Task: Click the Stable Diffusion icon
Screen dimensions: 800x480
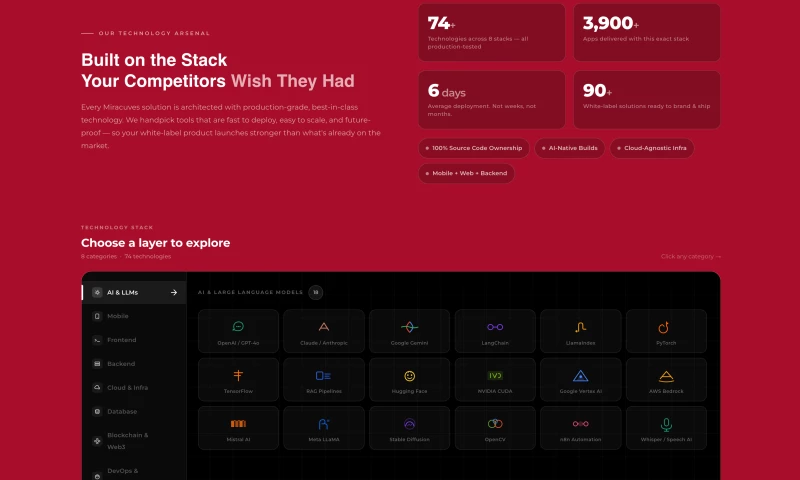Action: point(409,423)
